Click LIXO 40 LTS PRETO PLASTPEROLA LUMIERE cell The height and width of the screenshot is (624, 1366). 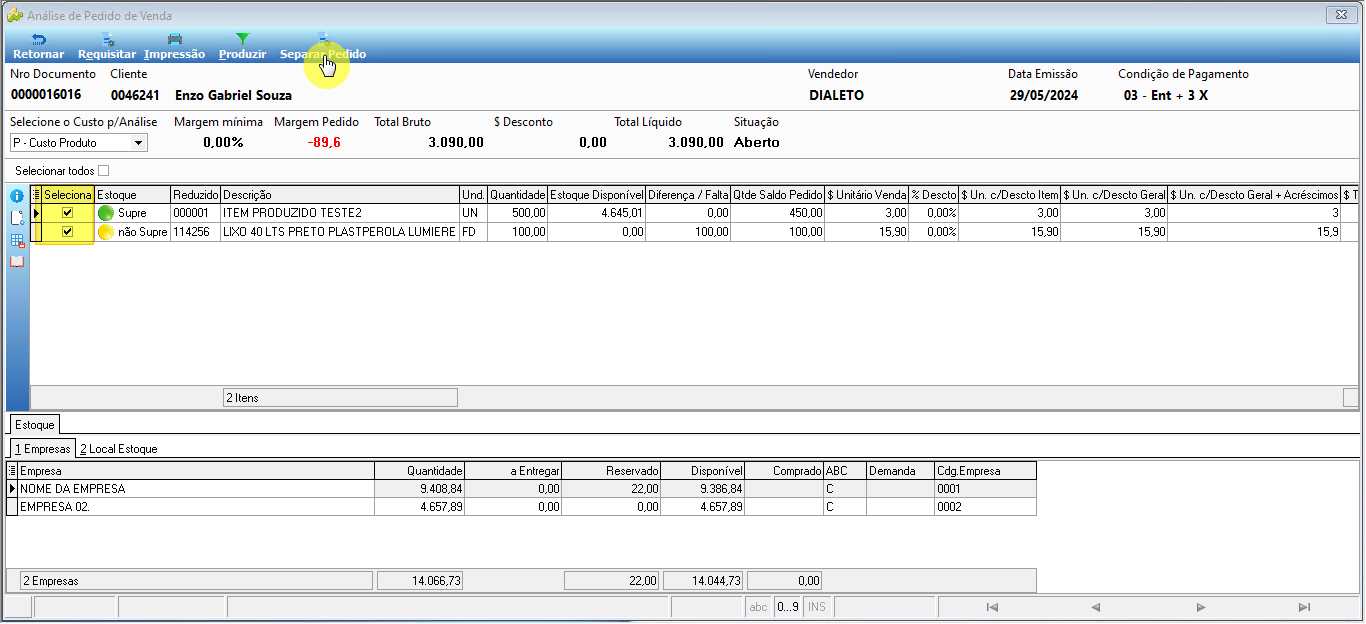[340, 232]
